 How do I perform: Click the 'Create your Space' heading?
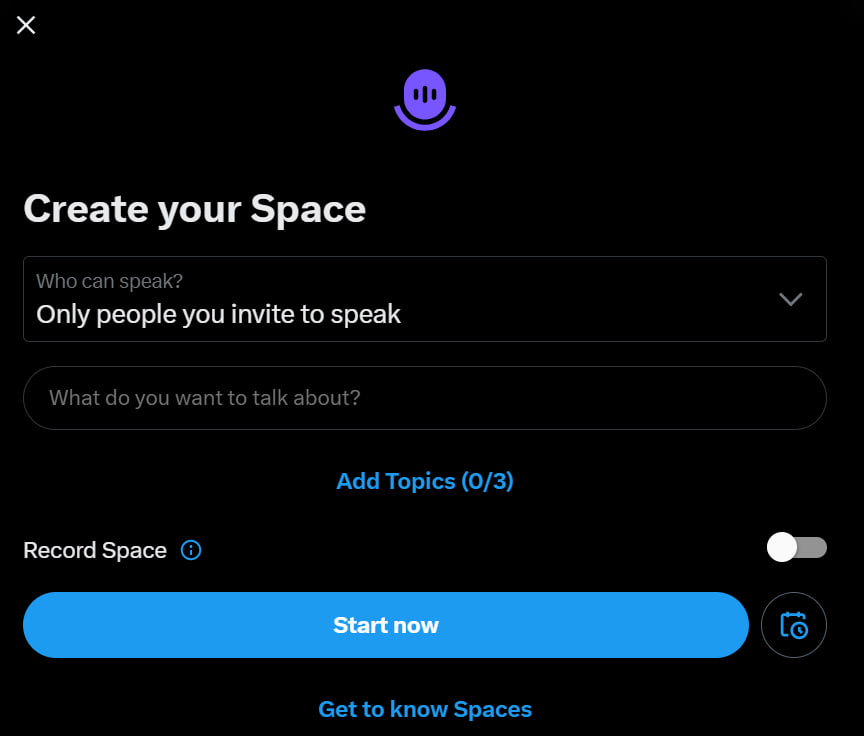[194, 209]
